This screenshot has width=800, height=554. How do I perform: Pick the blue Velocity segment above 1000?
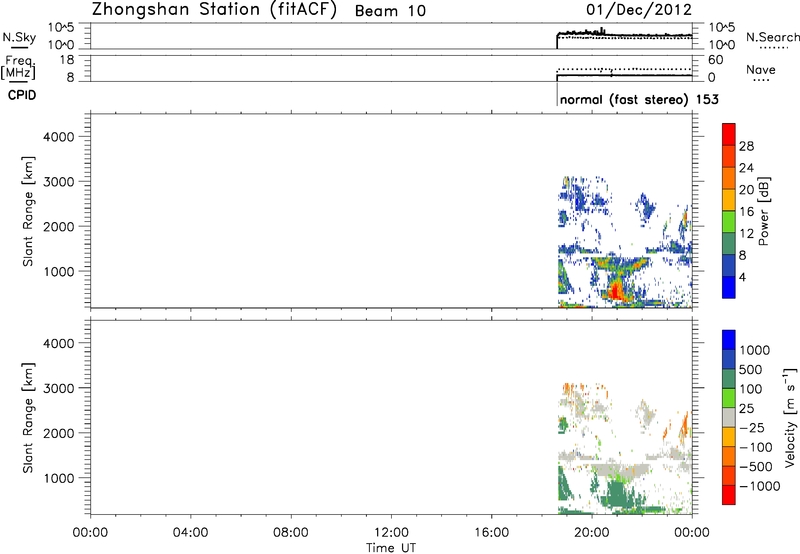click(729, 340)
